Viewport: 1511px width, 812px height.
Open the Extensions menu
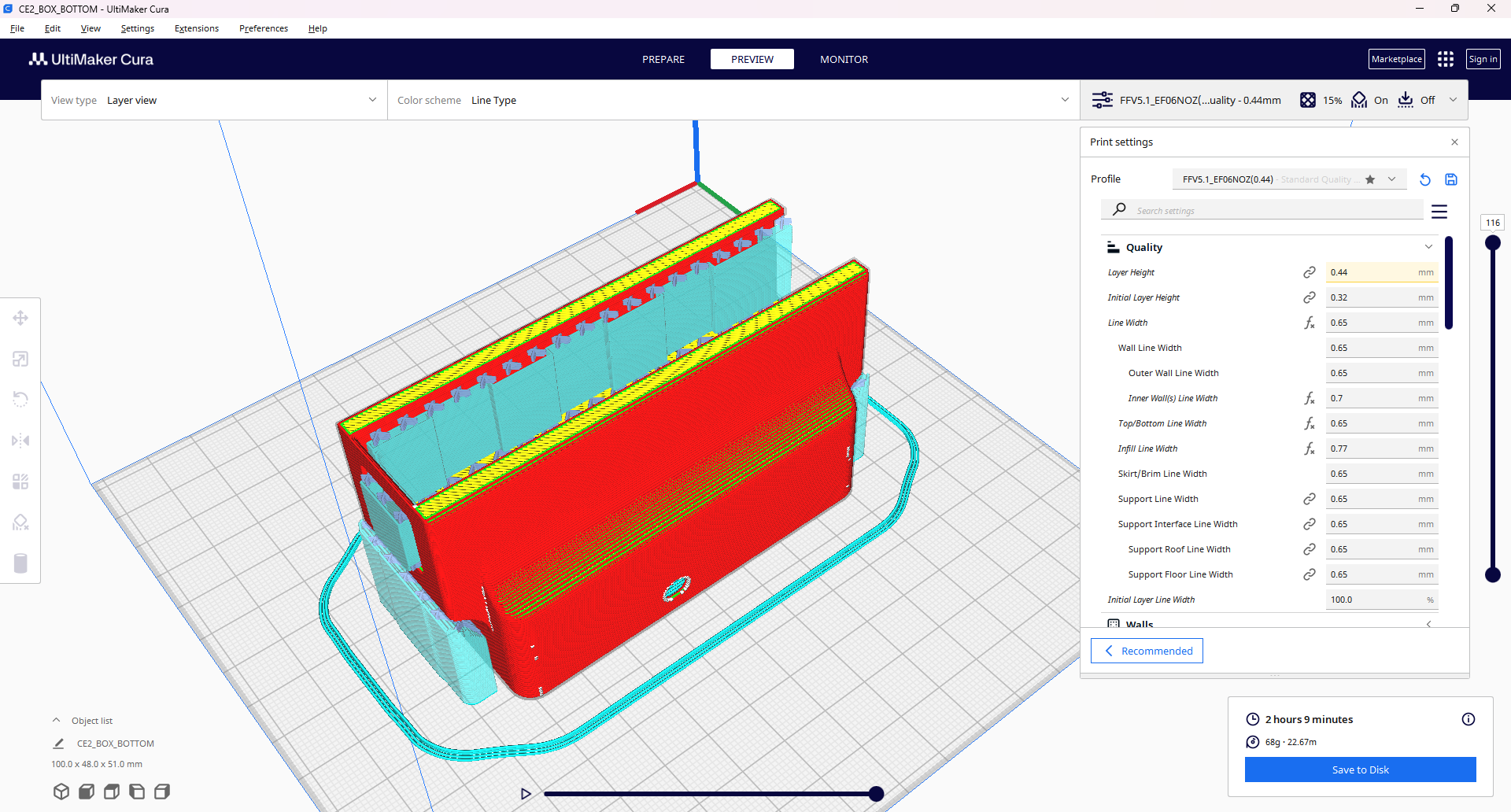(x=197, y=28)
